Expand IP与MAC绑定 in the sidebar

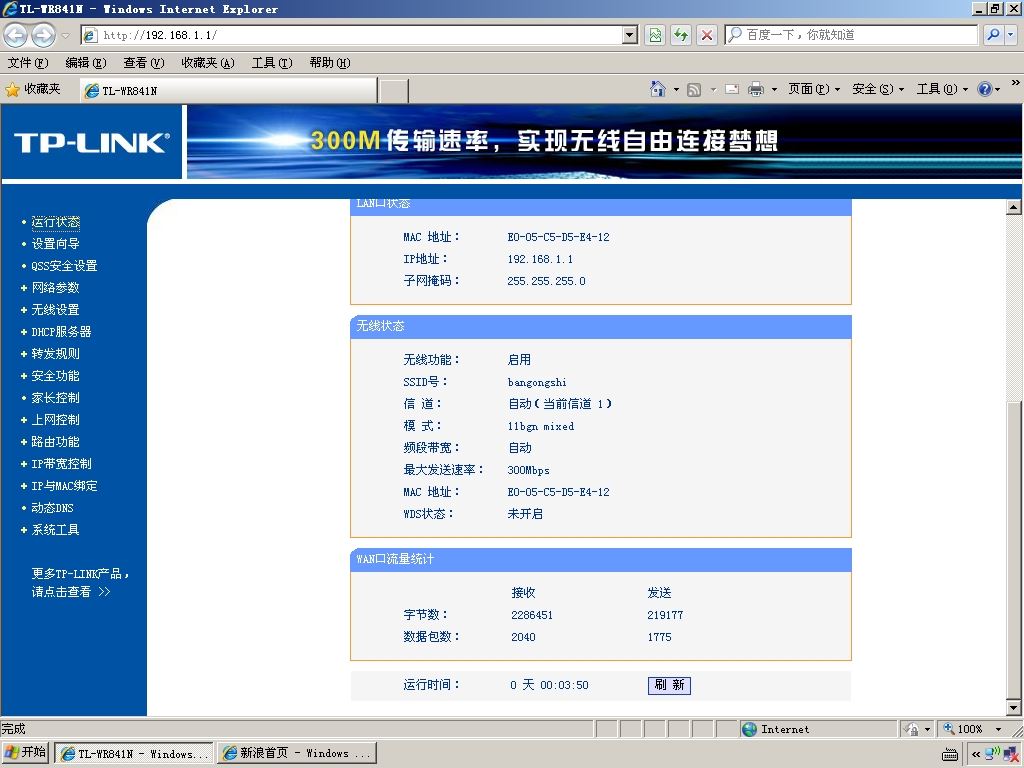(x=64, y=486)
